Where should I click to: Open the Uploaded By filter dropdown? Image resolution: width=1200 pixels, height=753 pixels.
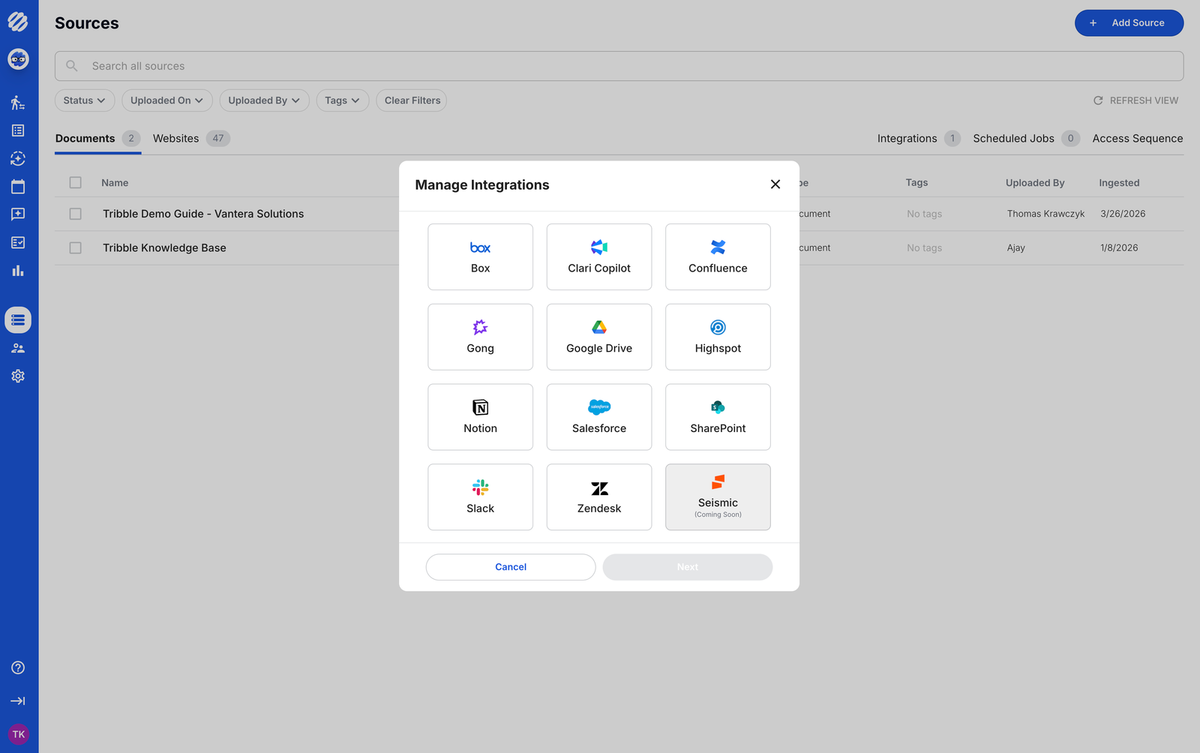[x=264, y=100]
